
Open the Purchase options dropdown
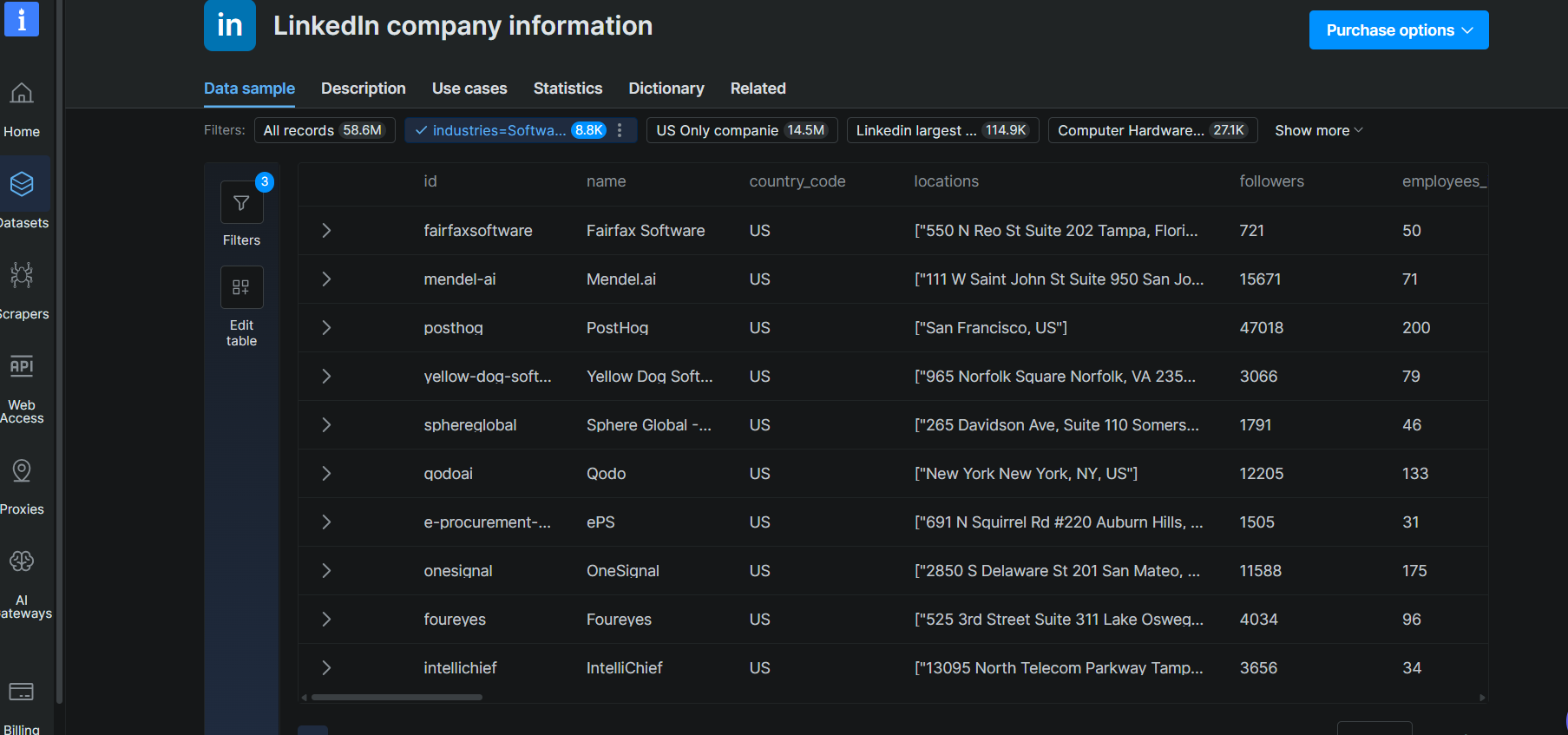1399,30
